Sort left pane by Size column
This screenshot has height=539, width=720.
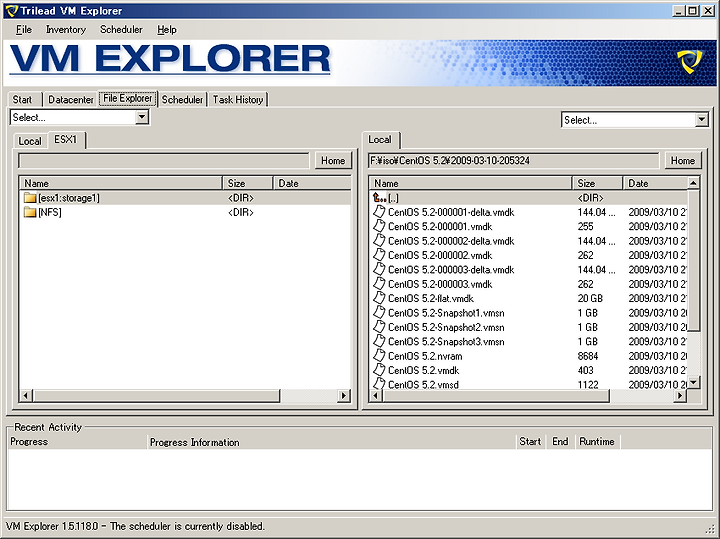coord(248,183)
